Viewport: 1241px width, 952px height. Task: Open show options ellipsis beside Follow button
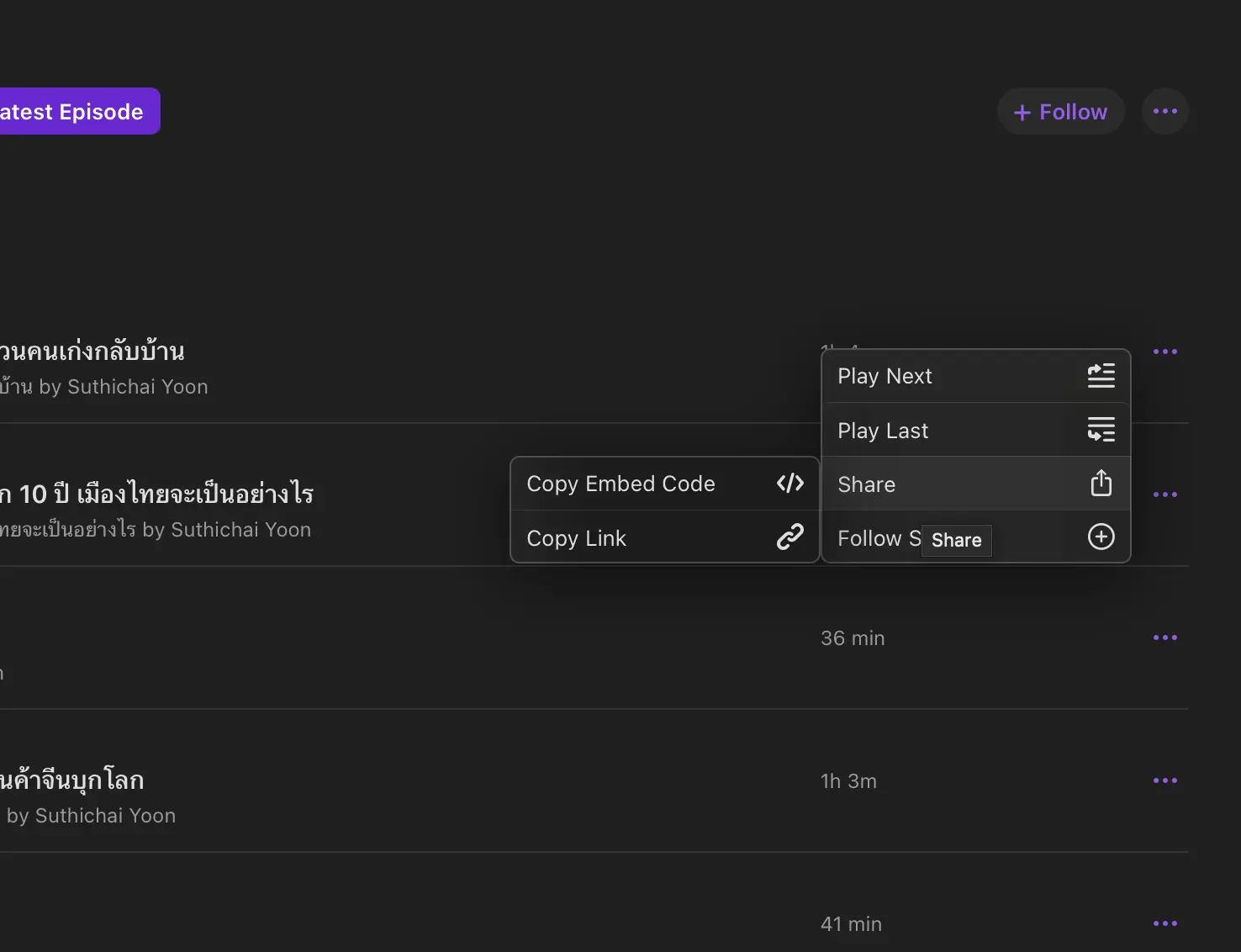[x=1164, y=111]
